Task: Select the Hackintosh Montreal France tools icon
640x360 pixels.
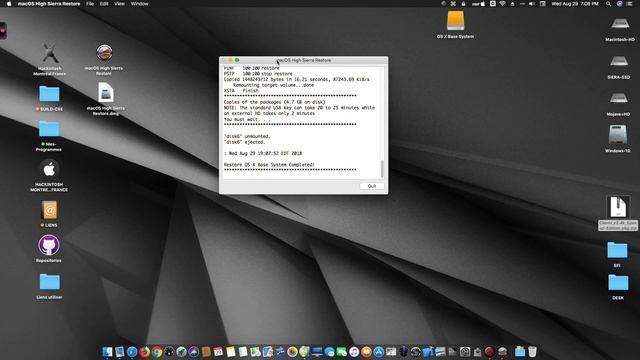Action: tap(50, 53)
